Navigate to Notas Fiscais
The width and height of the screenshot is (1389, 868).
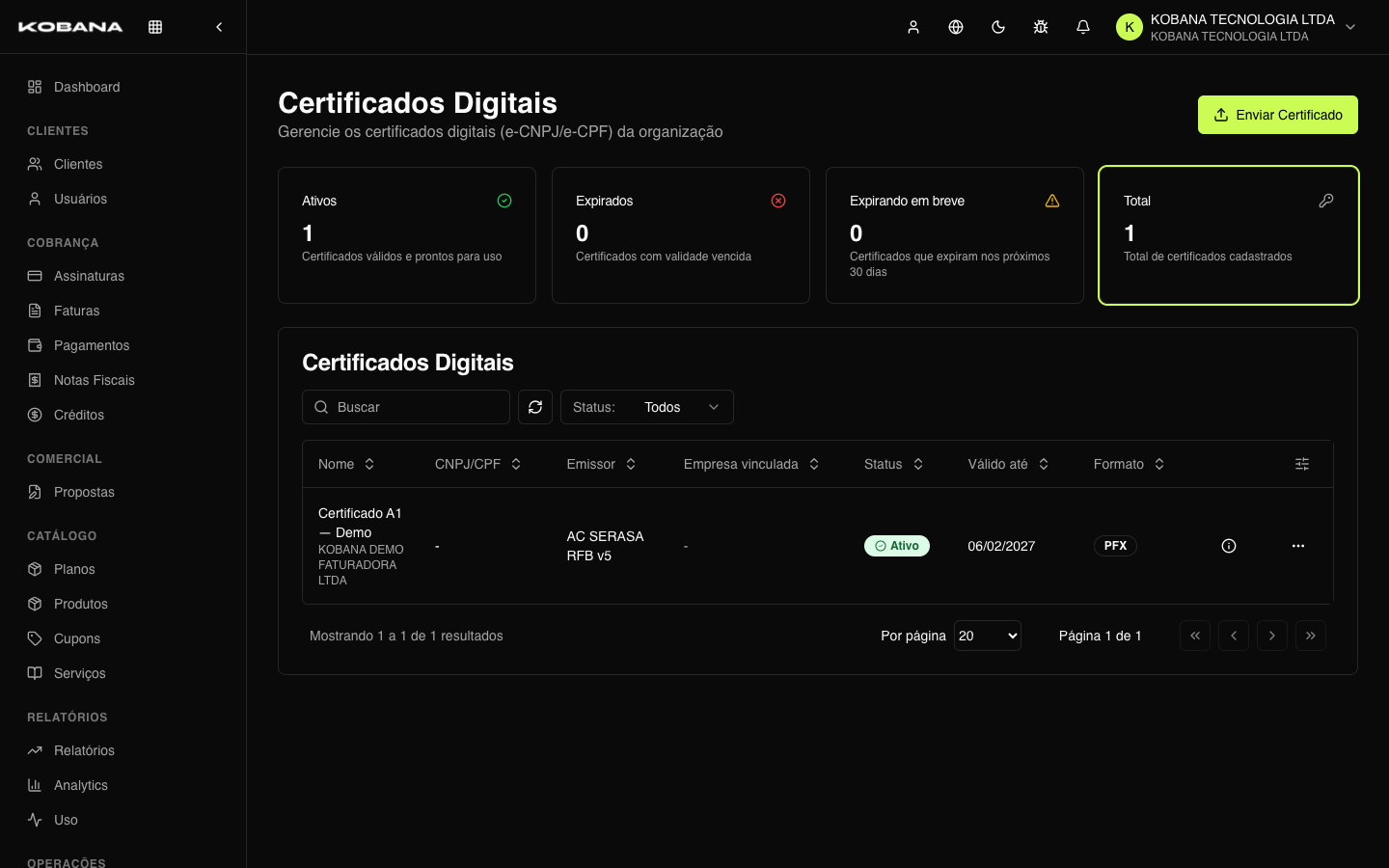[123, 380]
